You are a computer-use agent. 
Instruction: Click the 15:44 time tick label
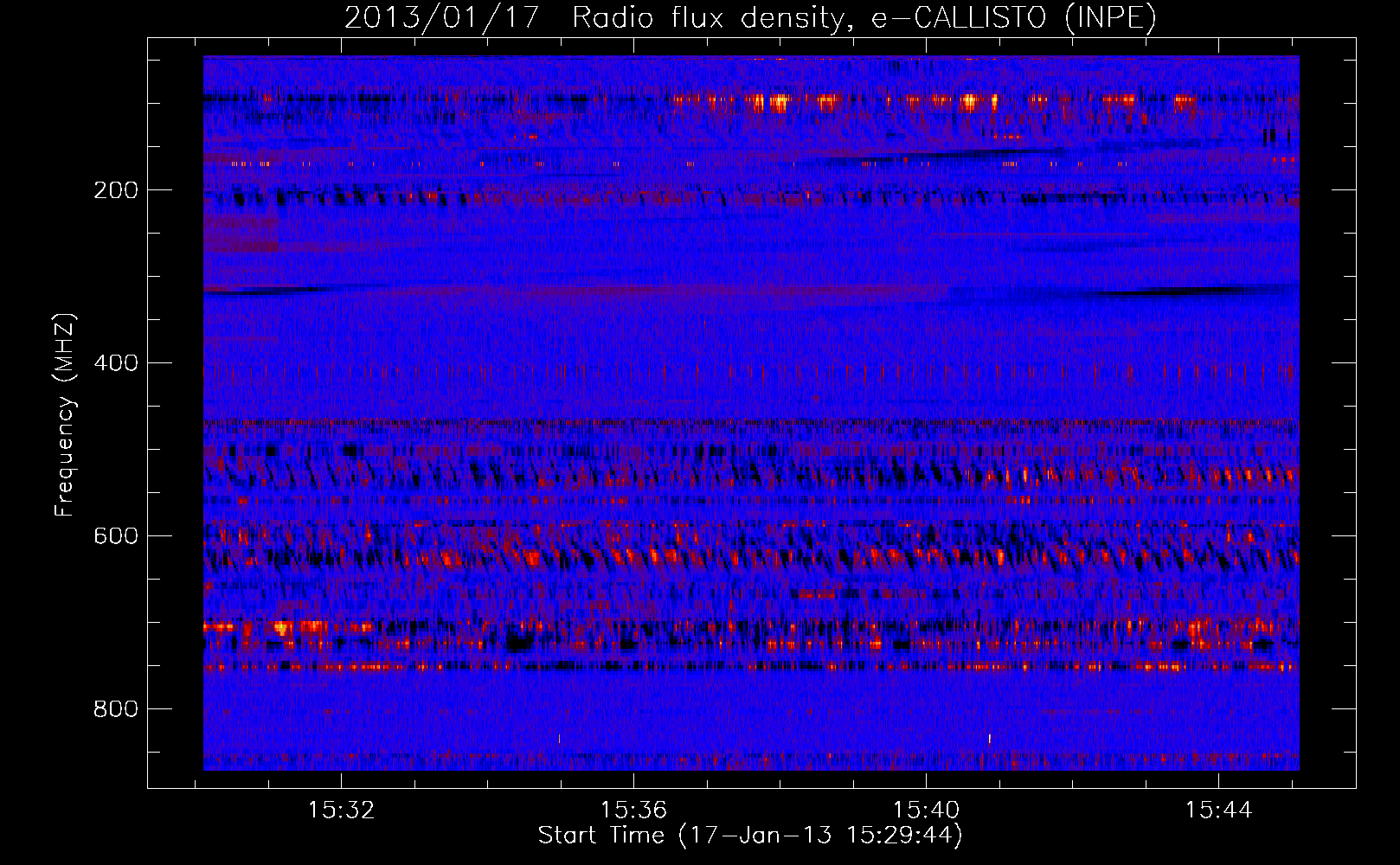coord(1219,811)
